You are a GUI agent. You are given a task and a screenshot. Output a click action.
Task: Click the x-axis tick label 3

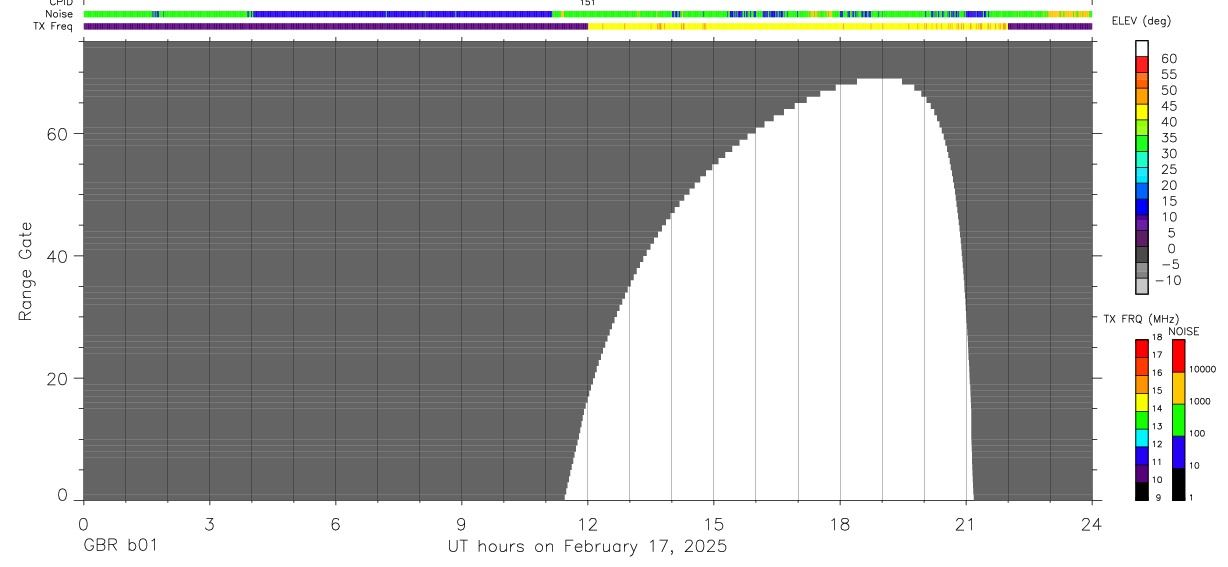209,524
